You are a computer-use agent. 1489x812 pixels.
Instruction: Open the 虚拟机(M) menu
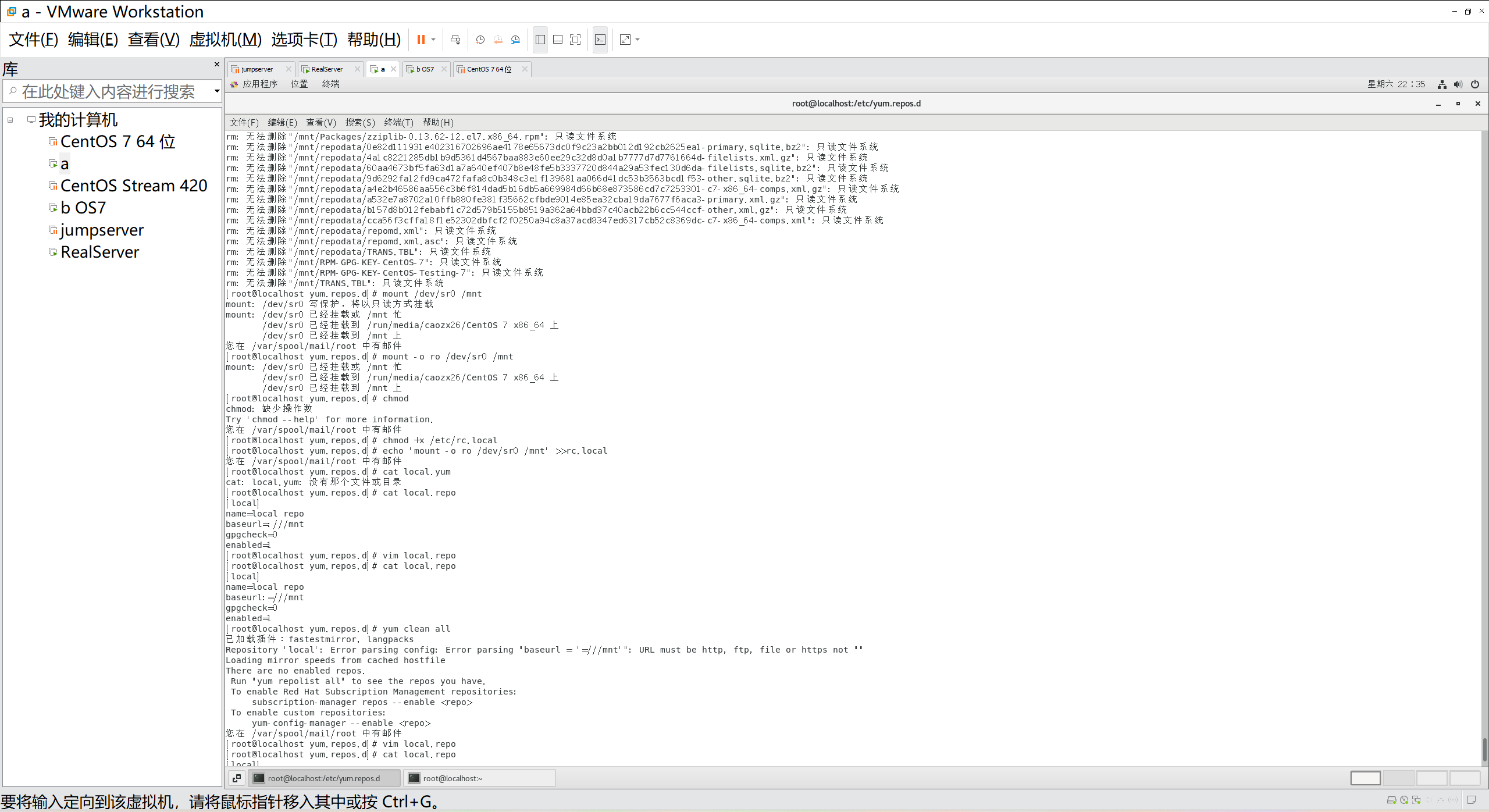[226, 40]
